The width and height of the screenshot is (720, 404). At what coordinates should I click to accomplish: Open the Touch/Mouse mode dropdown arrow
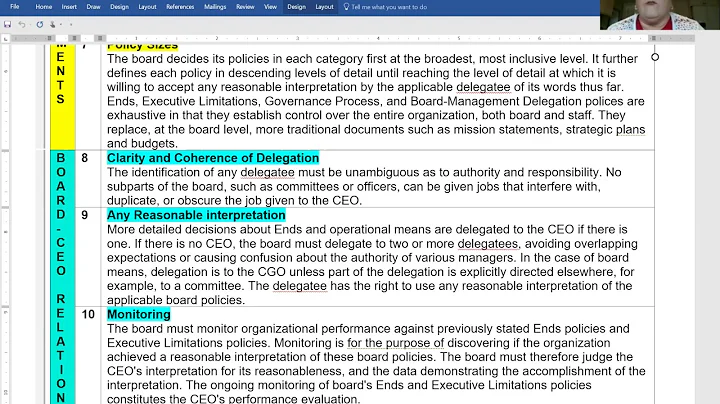pos(61,24)
